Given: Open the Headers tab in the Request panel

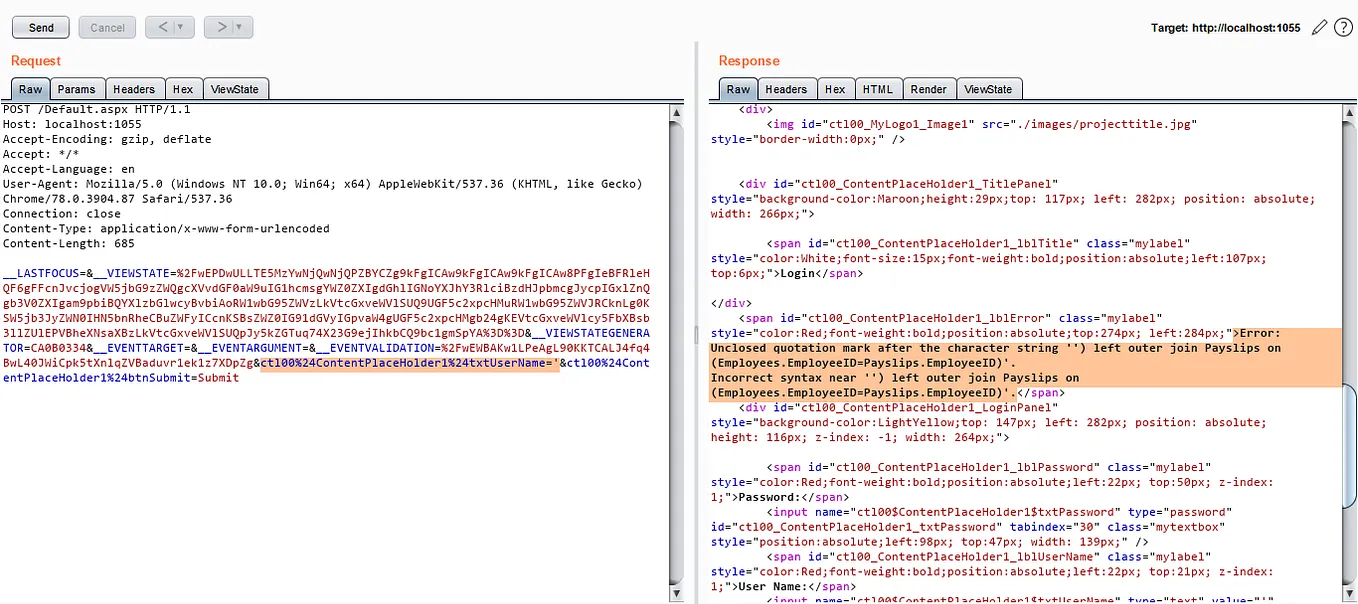Looking at the screenshot, I should tap(134, 89).
